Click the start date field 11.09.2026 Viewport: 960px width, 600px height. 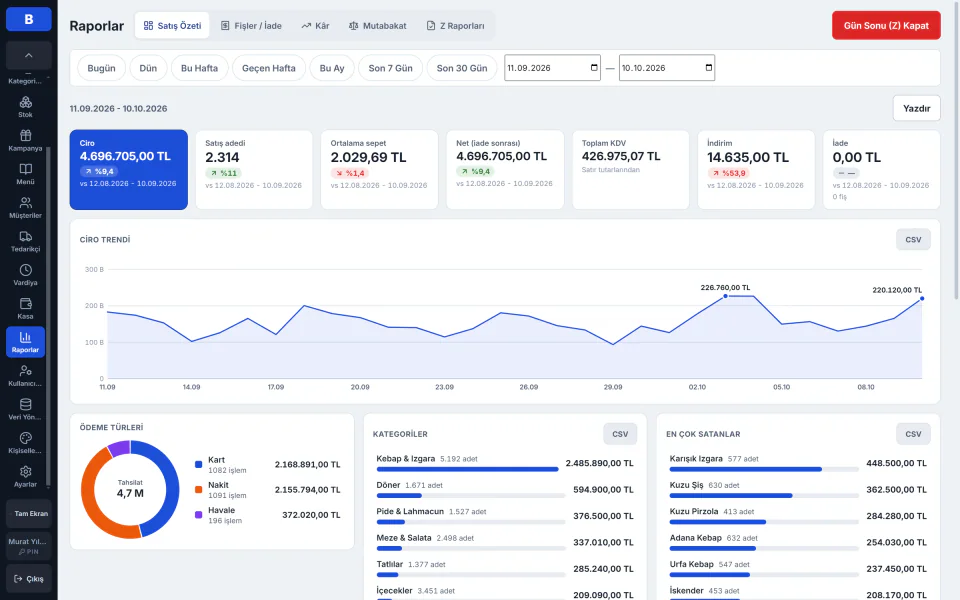[x=552, y=68]
